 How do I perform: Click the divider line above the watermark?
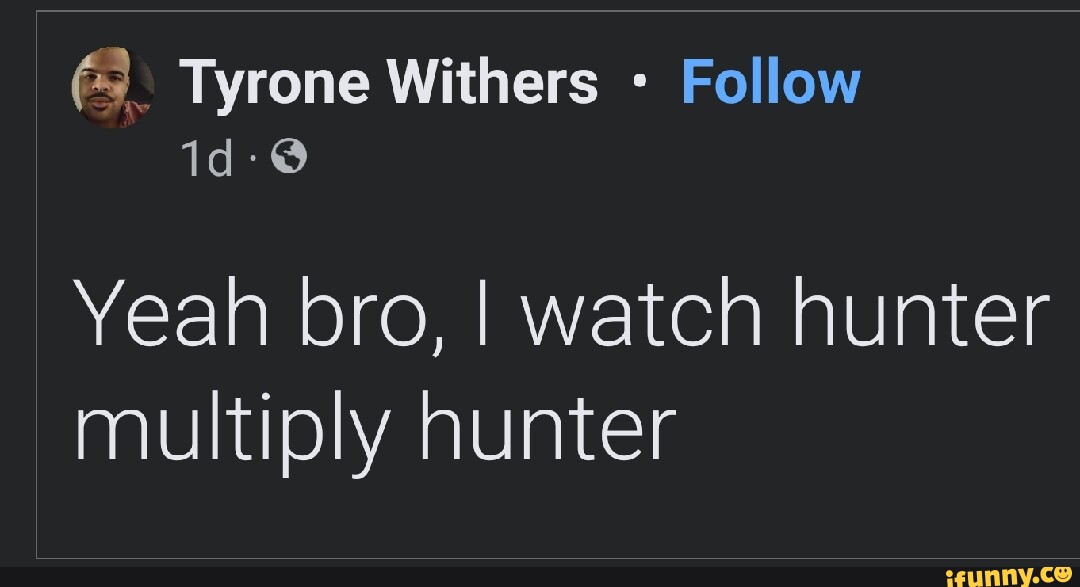(x=540, y=560)
